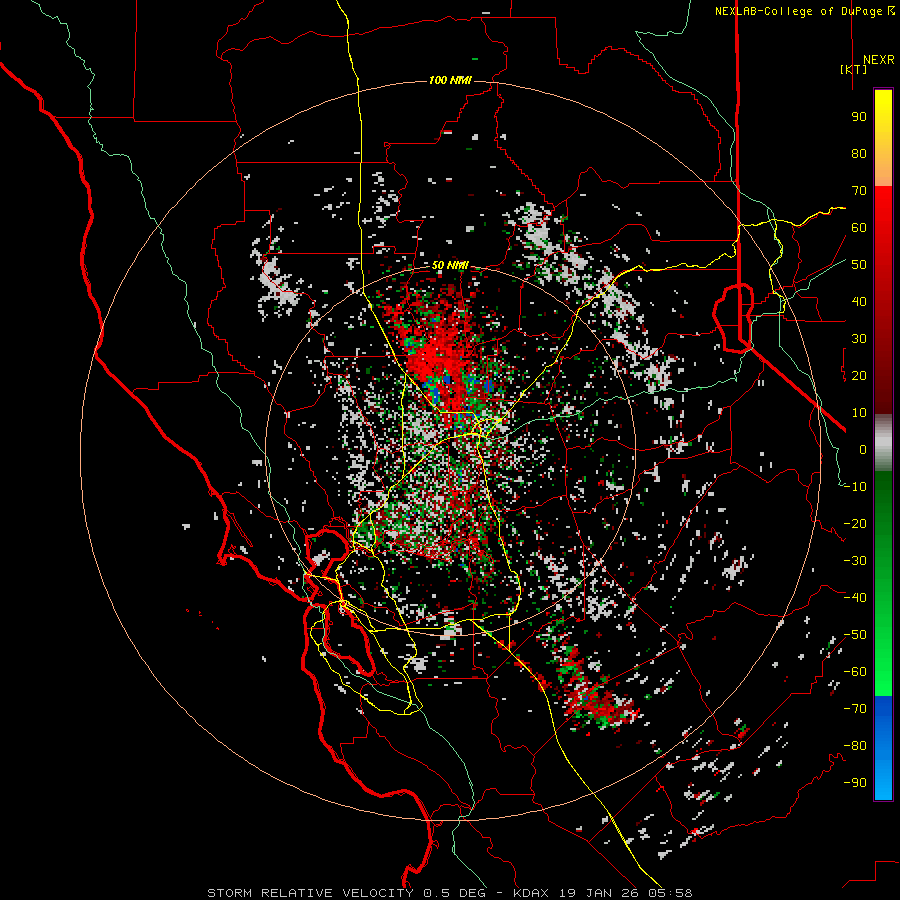The width and height of the screenshot is (900, 900).
Task: Click the 70 value on the velocity scale
Action: coord(859,191)
